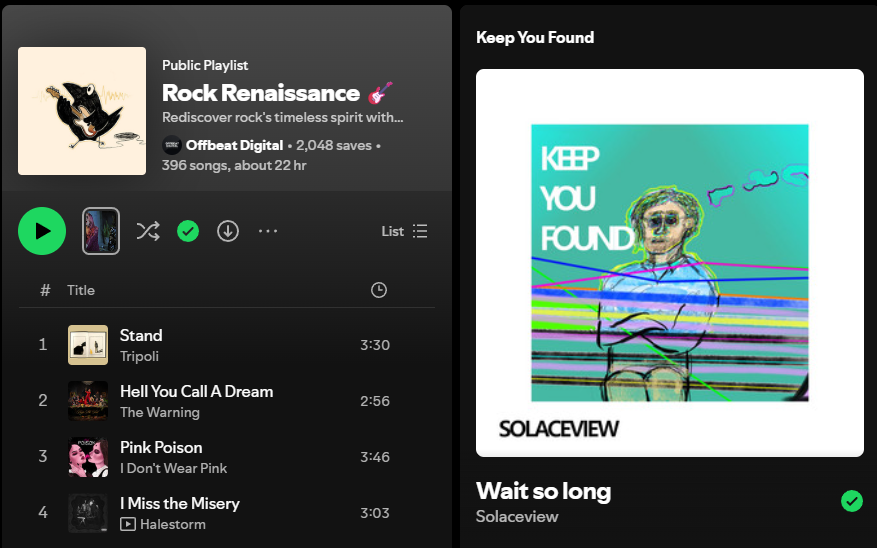
Task: Open the Solaceview artist link
Action: click(517, 517)
